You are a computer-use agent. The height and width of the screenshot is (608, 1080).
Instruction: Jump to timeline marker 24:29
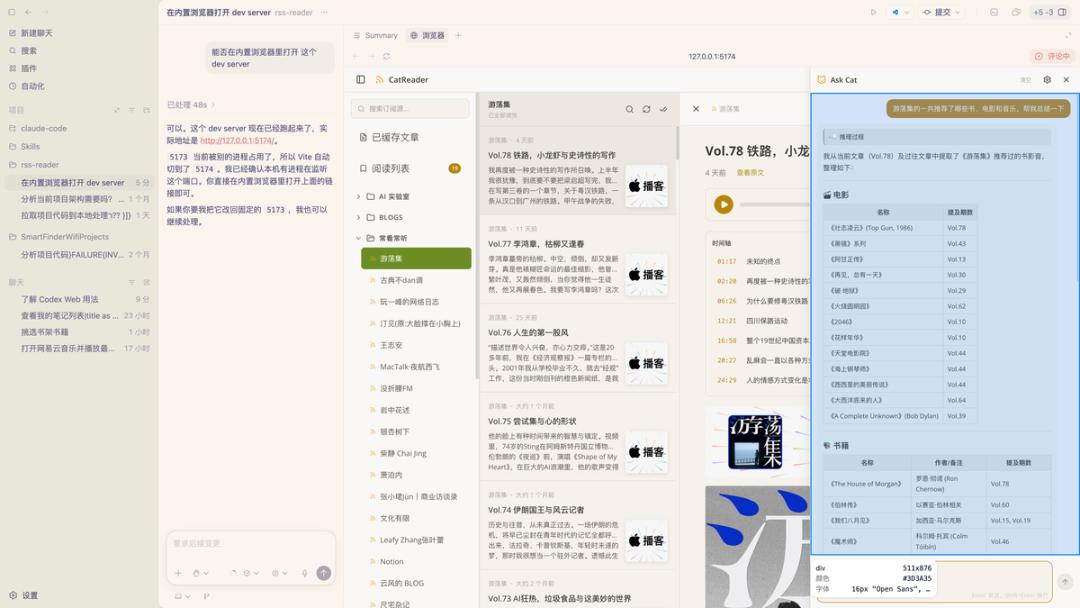(x=726, y=380)
